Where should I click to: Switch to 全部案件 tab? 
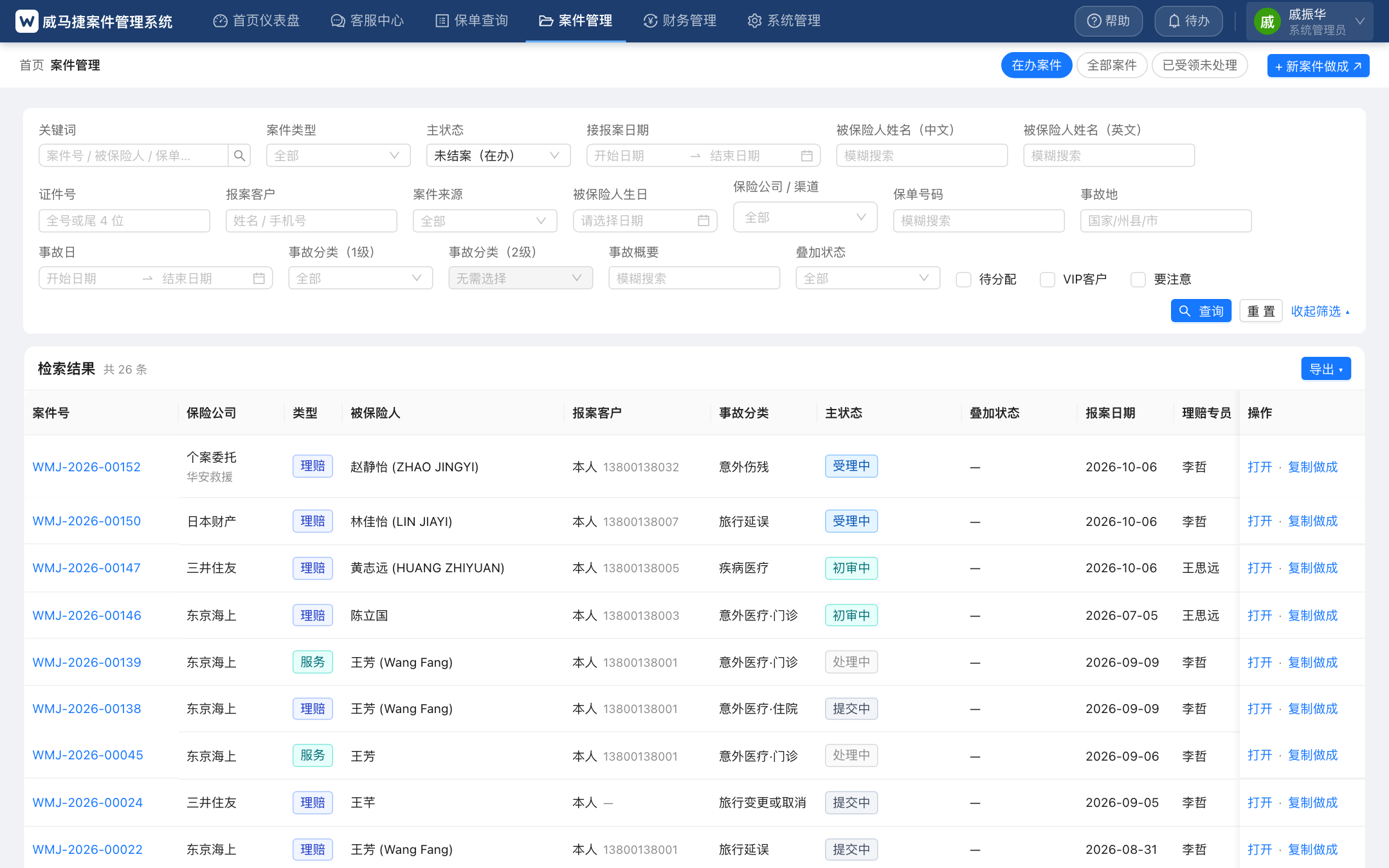coord(1112,65)
